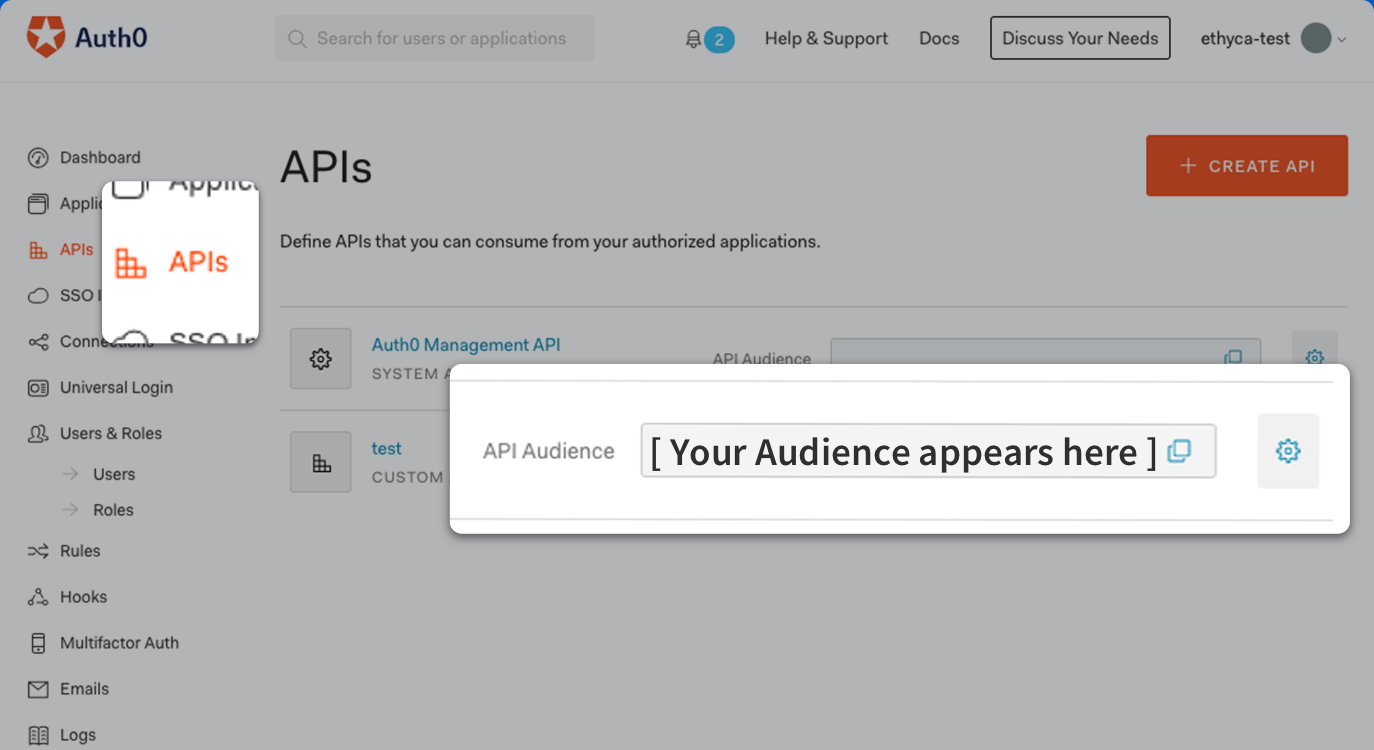The width and height of the screenshot is (1374, 750).
Task: Open ethyca-test tenant menu
Action: point(1273,39)
